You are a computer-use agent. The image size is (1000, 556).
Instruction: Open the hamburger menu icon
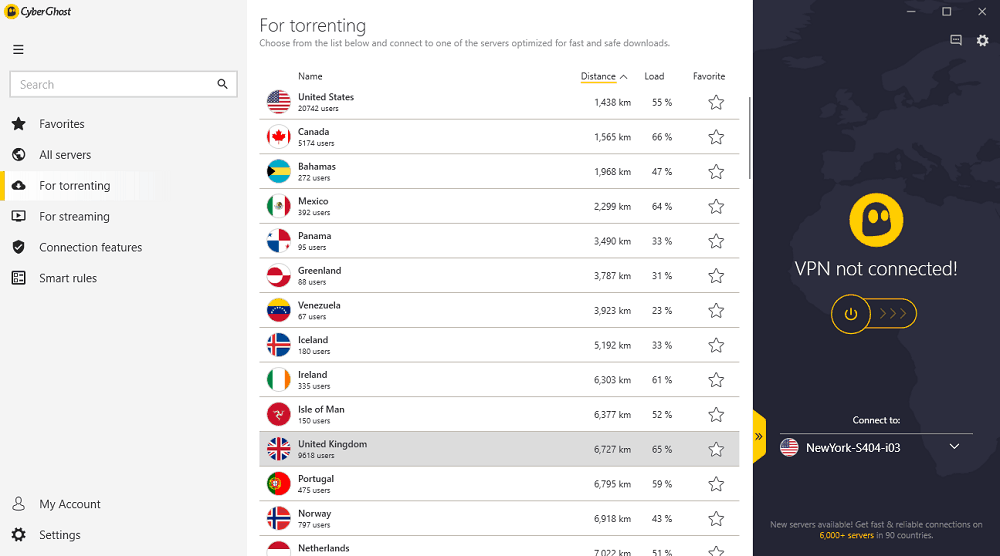coord(18,50)
